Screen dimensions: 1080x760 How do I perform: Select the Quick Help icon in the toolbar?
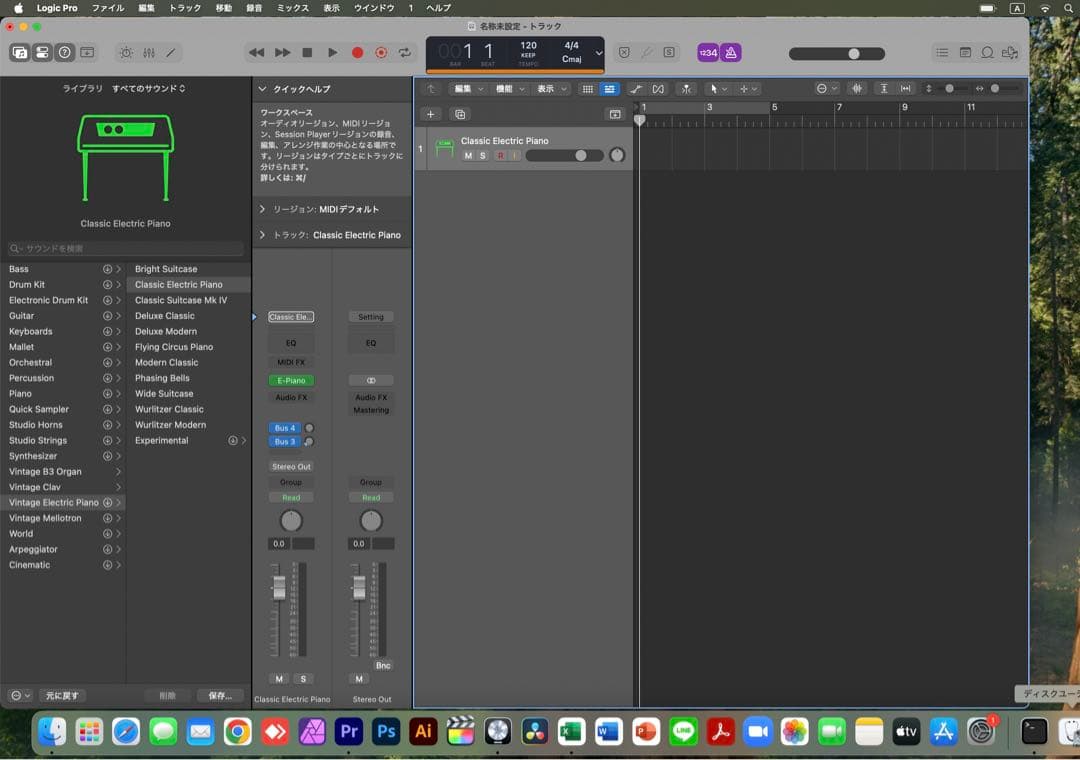(65, 52)
